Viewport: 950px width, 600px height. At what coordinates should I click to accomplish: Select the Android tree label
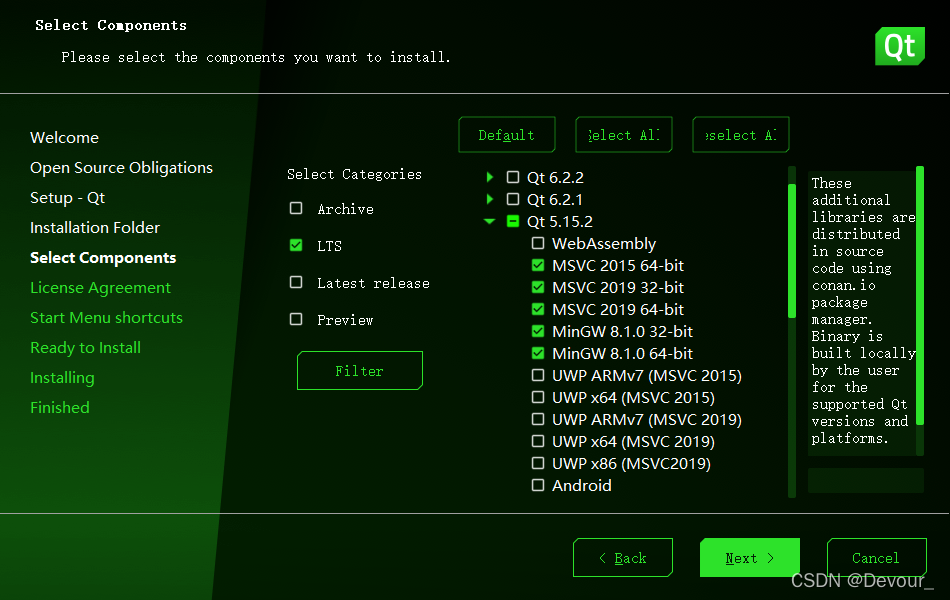[x=582, y=485]
